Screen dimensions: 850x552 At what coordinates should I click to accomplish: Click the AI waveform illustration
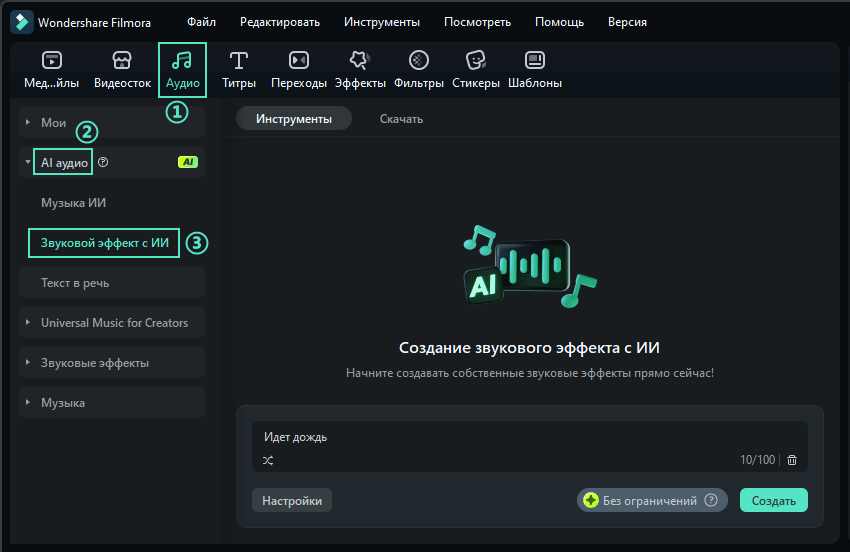point(529,266)
